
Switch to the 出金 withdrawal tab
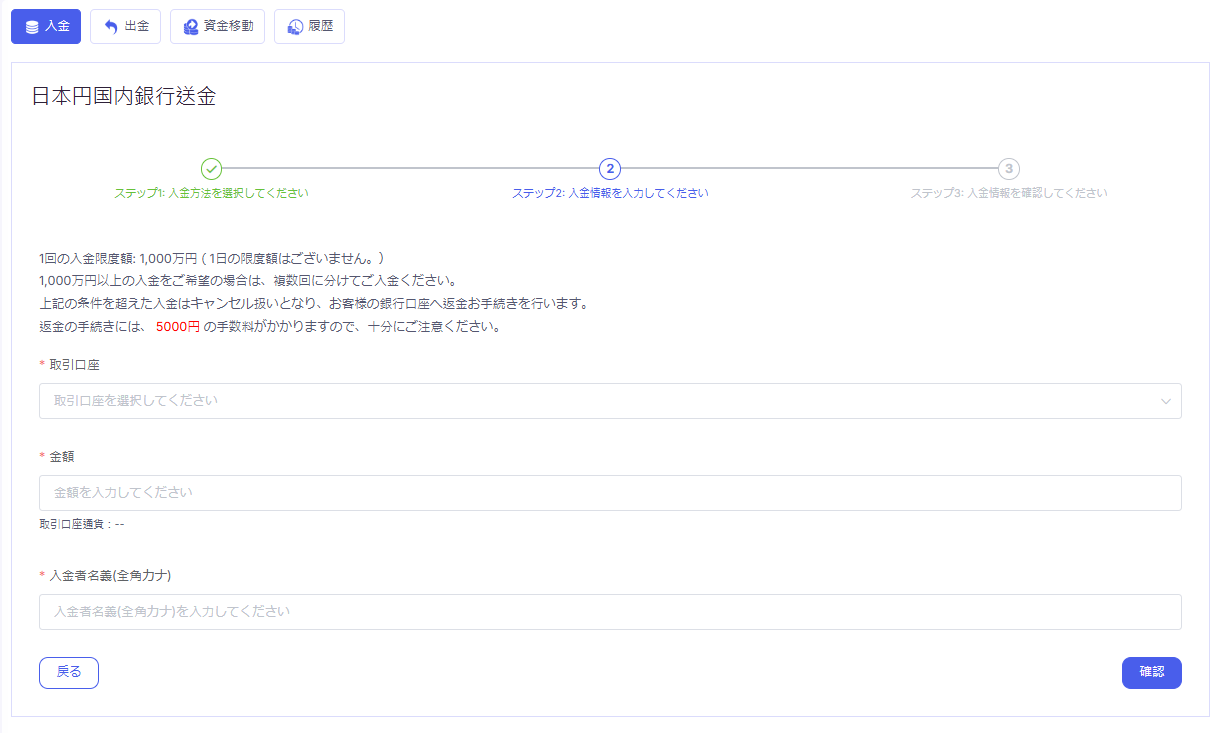pyautogui.click(x=125, y=27)
